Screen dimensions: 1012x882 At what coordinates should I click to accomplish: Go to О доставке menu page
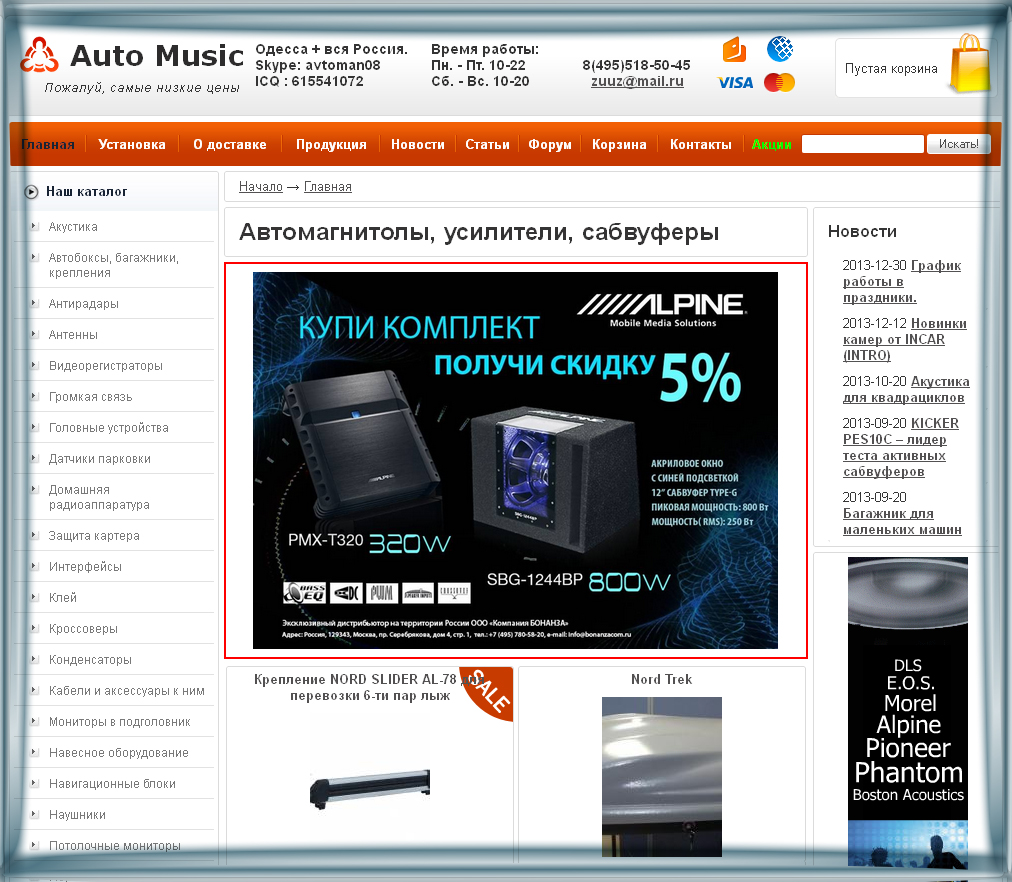tap(230, 145)
